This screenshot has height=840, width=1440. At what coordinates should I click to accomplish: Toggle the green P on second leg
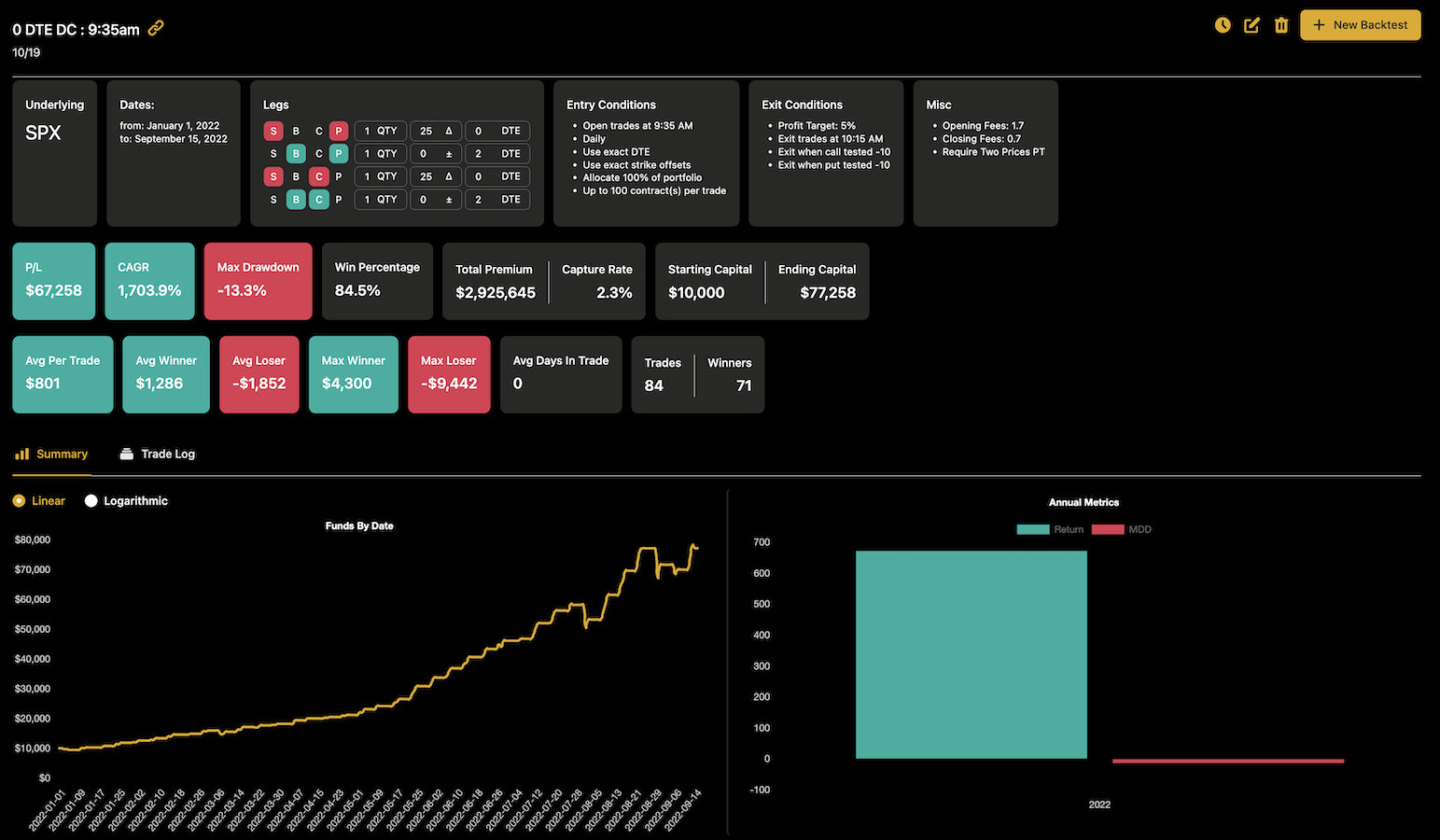(x=339, y=153)
